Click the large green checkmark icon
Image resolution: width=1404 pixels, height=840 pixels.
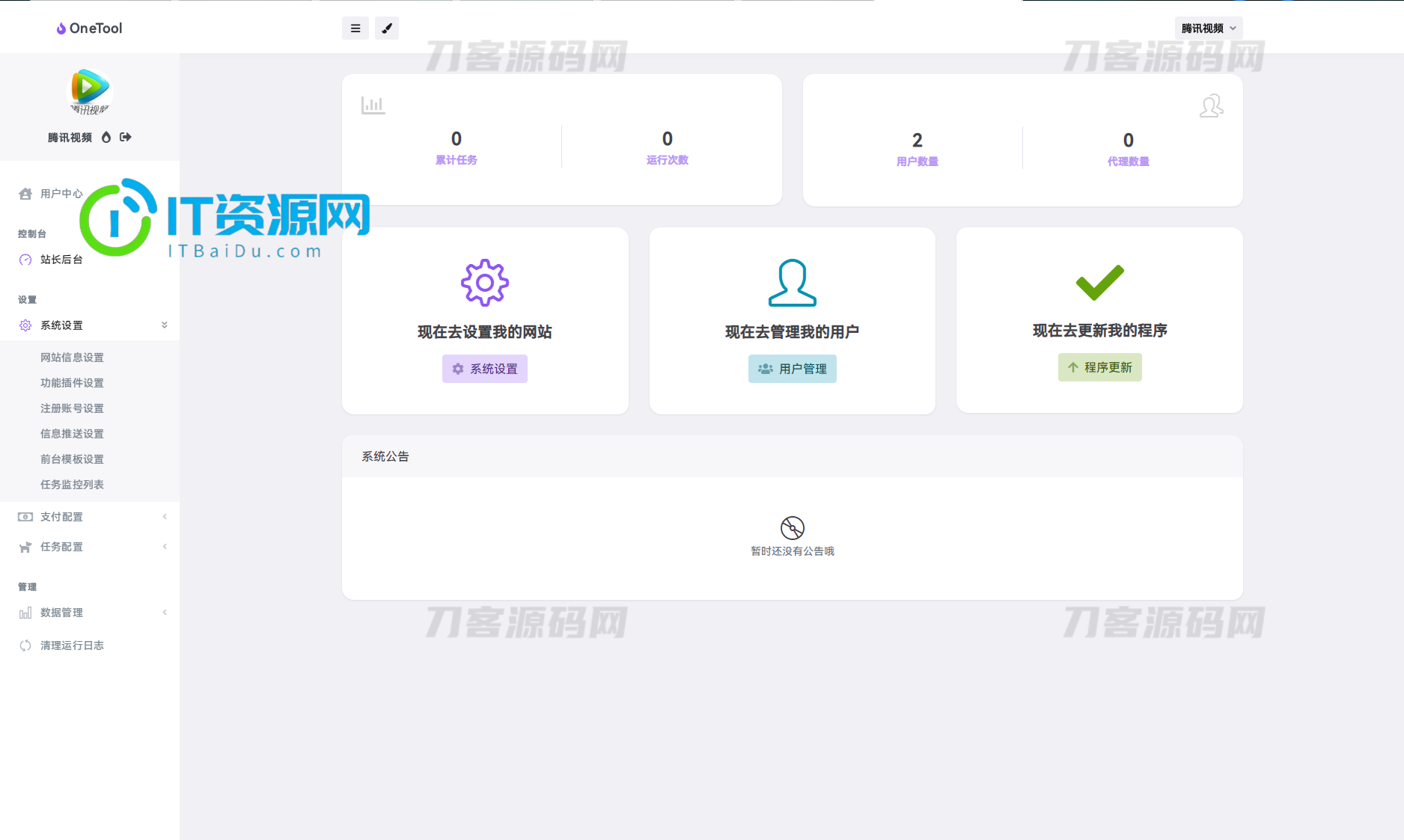click(1100, 282)
